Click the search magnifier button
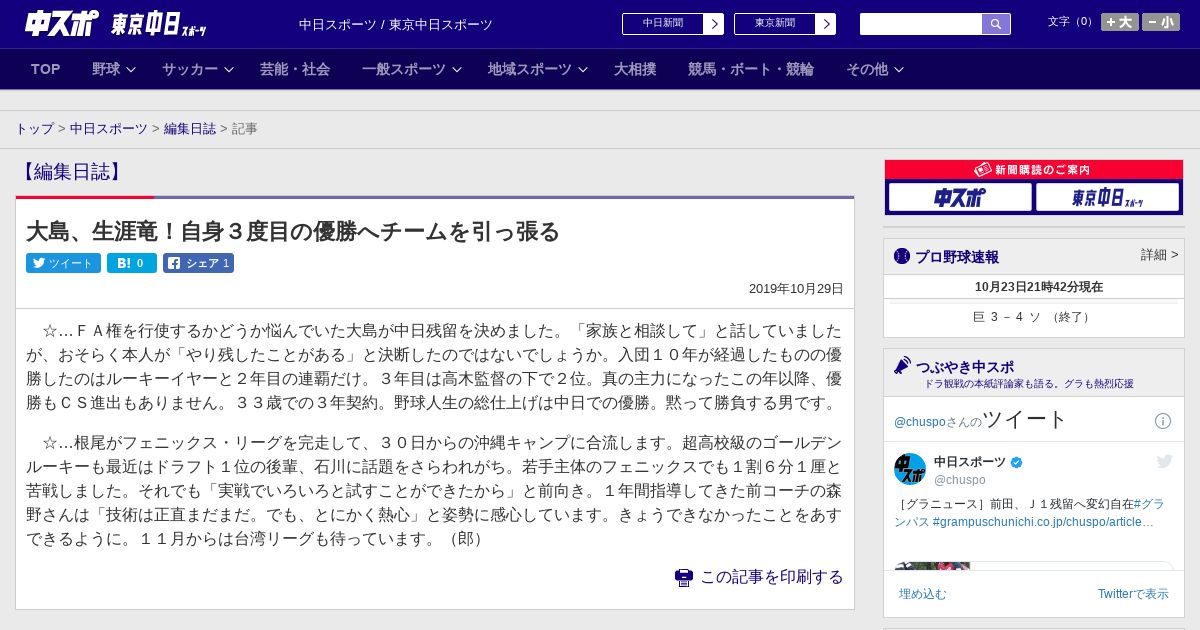Image resolution: width=1200 pixels, height=630 pixels. [x=996, y=24]
